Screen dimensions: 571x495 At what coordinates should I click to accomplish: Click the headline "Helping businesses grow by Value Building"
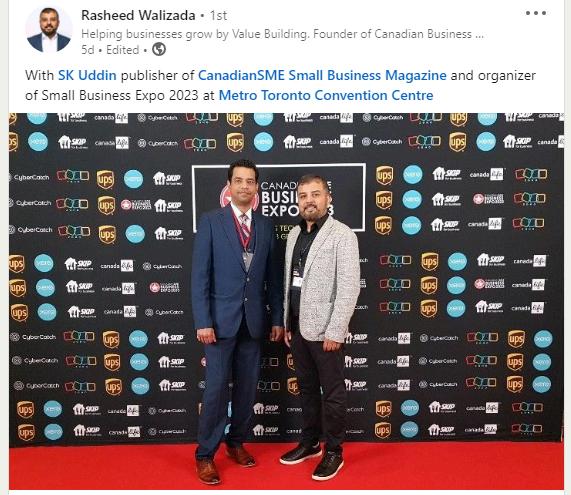click(x=195, y=34)
